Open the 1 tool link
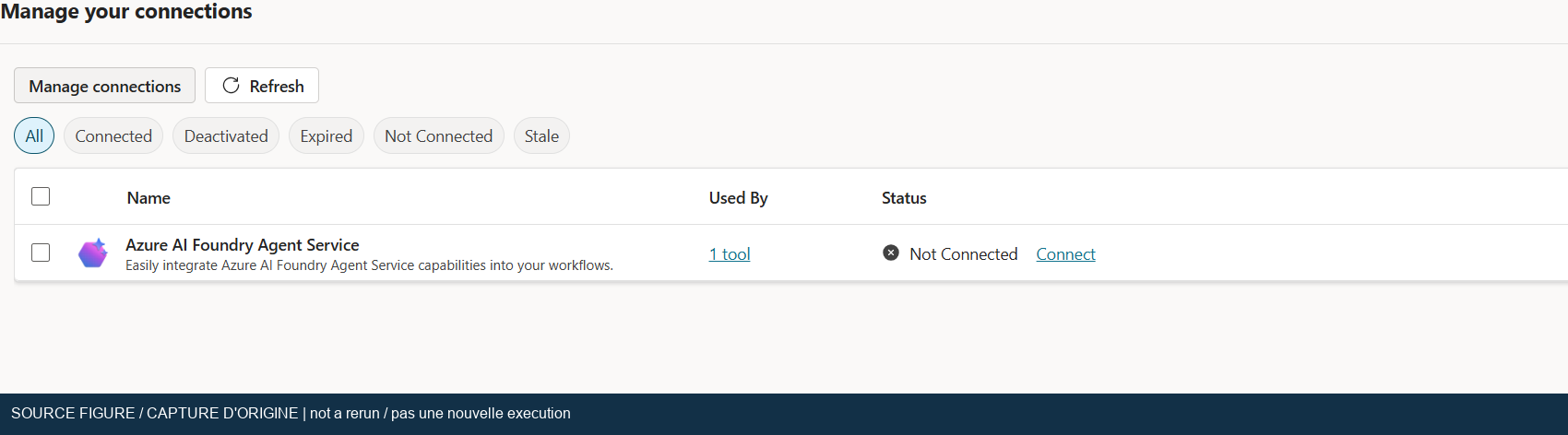The image size is (1568, 435). 730,254
